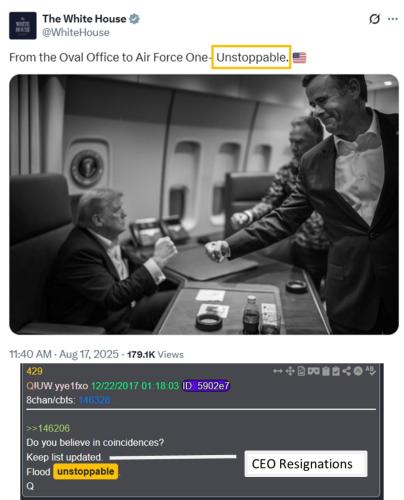The width and height of the screenshot is (404, 500).
Task: Click the share icon in post toolbar
Action: [x=347, y=371]
